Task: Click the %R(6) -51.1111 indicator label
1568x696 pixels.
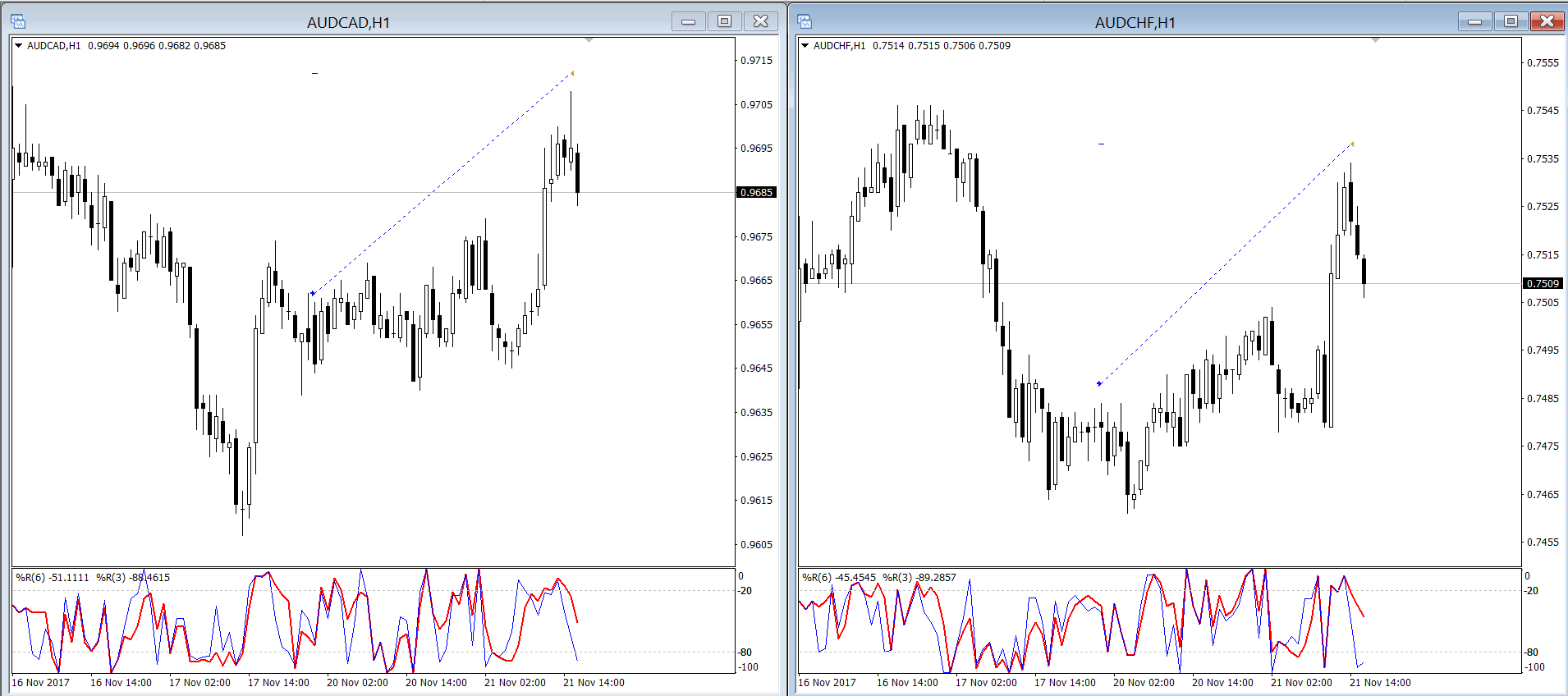Action: (53, 578)
